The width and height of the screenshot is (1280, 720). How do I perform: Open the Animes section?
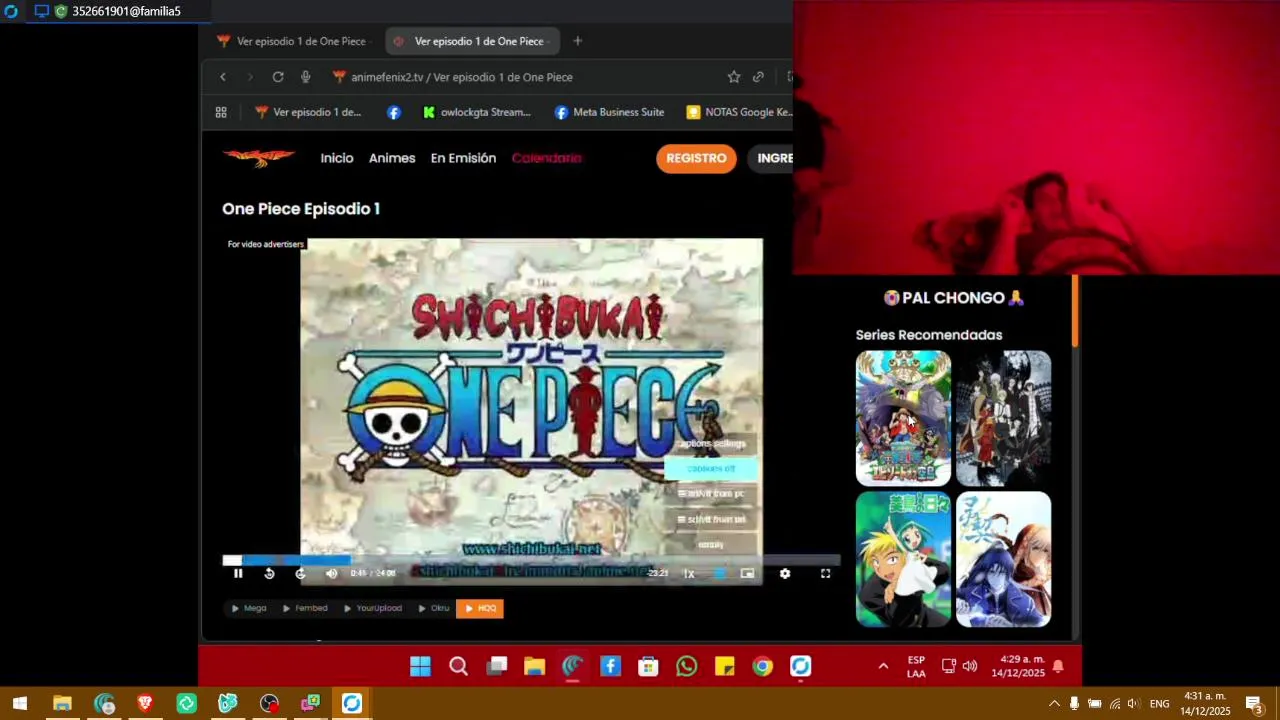[392, 158]
